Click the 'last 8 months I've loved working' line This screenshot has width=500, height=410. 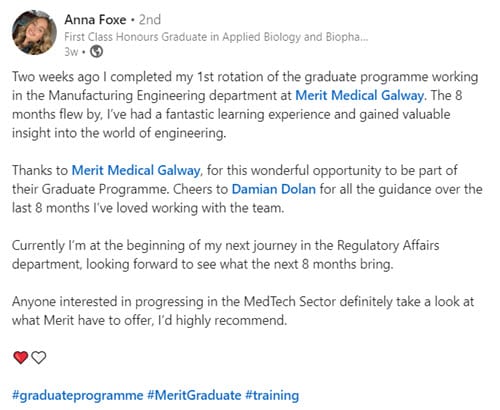click(148, 208)
